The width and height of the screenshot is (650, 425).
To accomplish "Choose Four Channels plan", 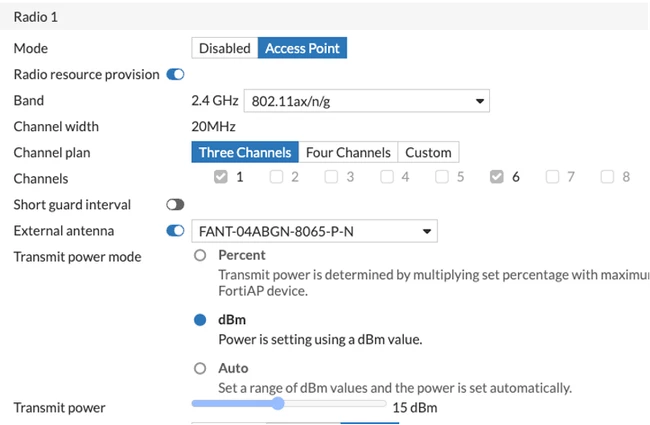I will [348, 152].
